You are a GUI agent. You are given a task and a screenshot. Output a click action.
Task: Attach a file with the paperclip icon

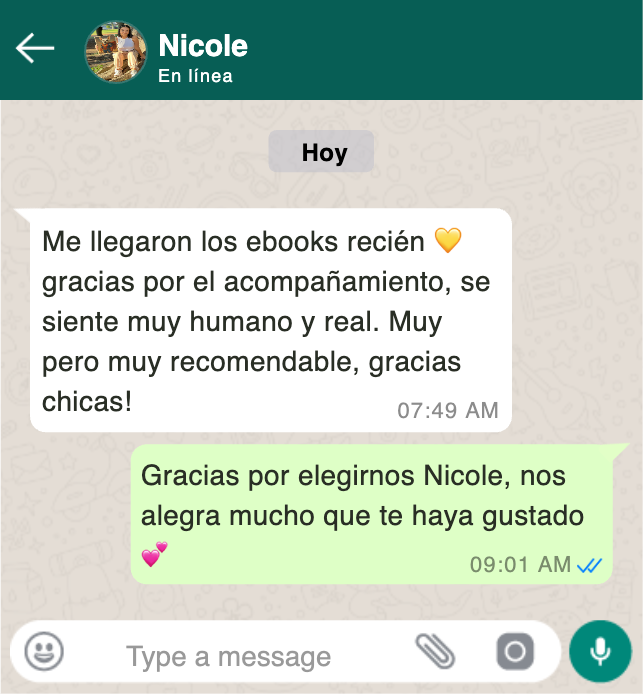[x=435, y=651]
